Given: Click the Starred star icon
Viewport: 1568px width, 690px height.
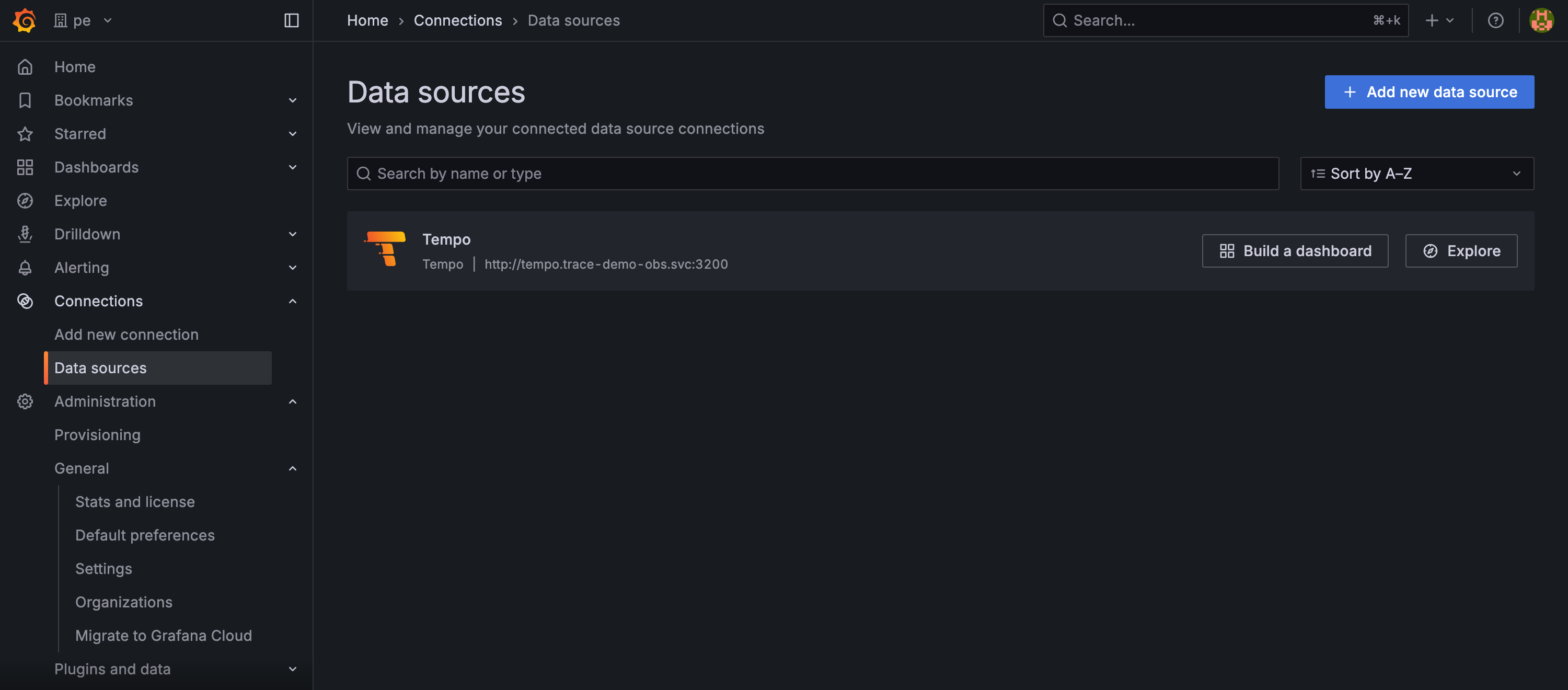Looking at the screenshot, I should coord(25,133).
